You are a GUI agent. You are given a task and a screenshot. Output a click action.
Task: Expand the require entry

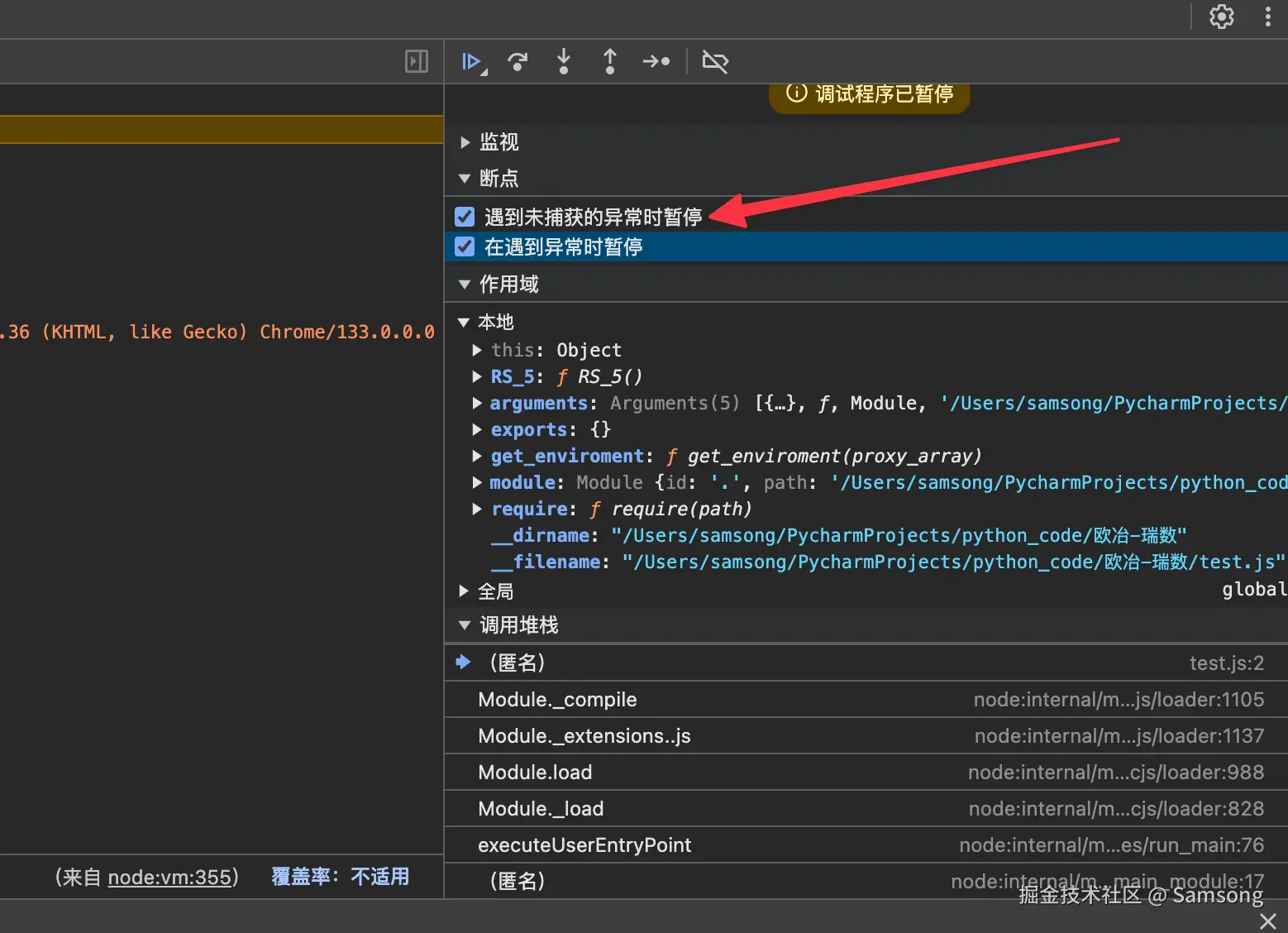coord(477,509)
